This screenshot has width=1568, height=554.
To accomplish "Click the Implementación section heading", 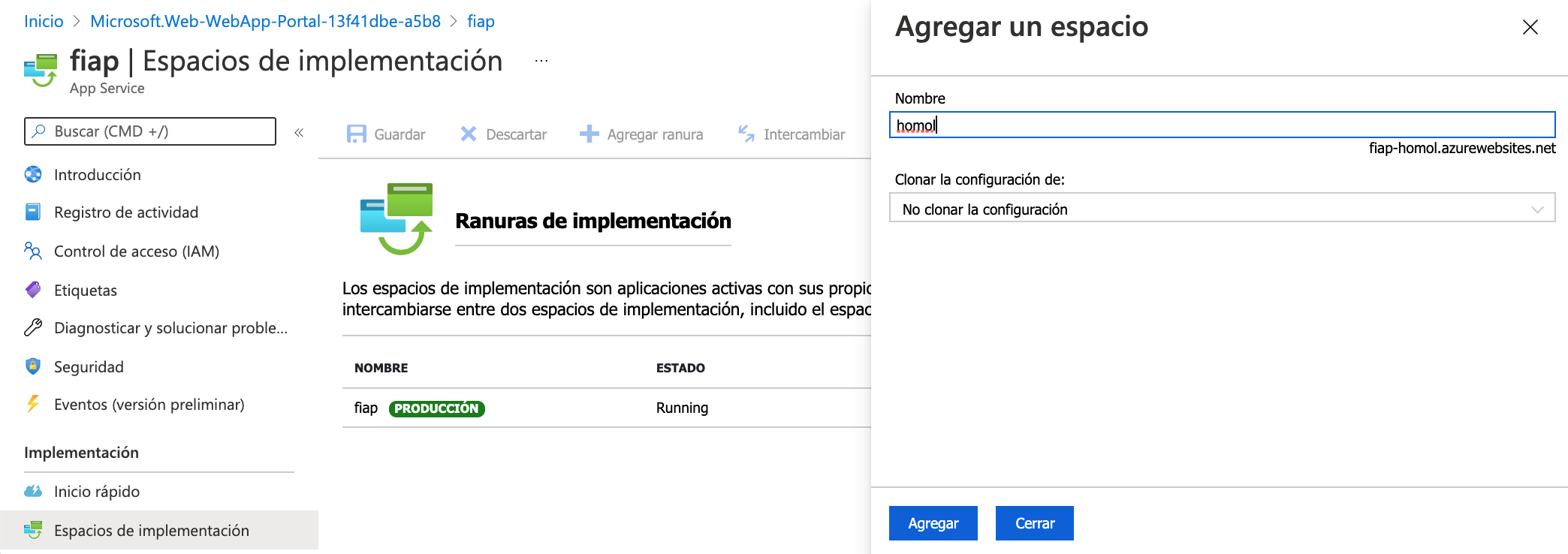I will 81,453.
